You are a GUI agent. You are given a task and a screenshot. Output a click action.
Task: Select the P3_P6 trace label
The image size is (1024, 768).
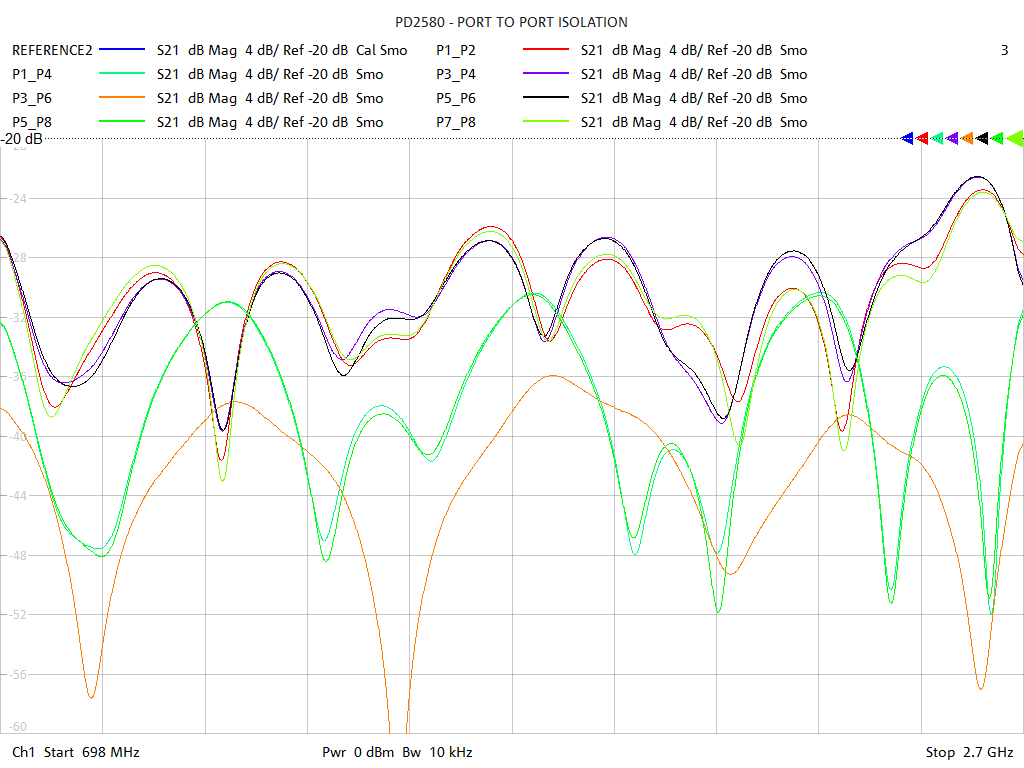[x=32, y=99]
